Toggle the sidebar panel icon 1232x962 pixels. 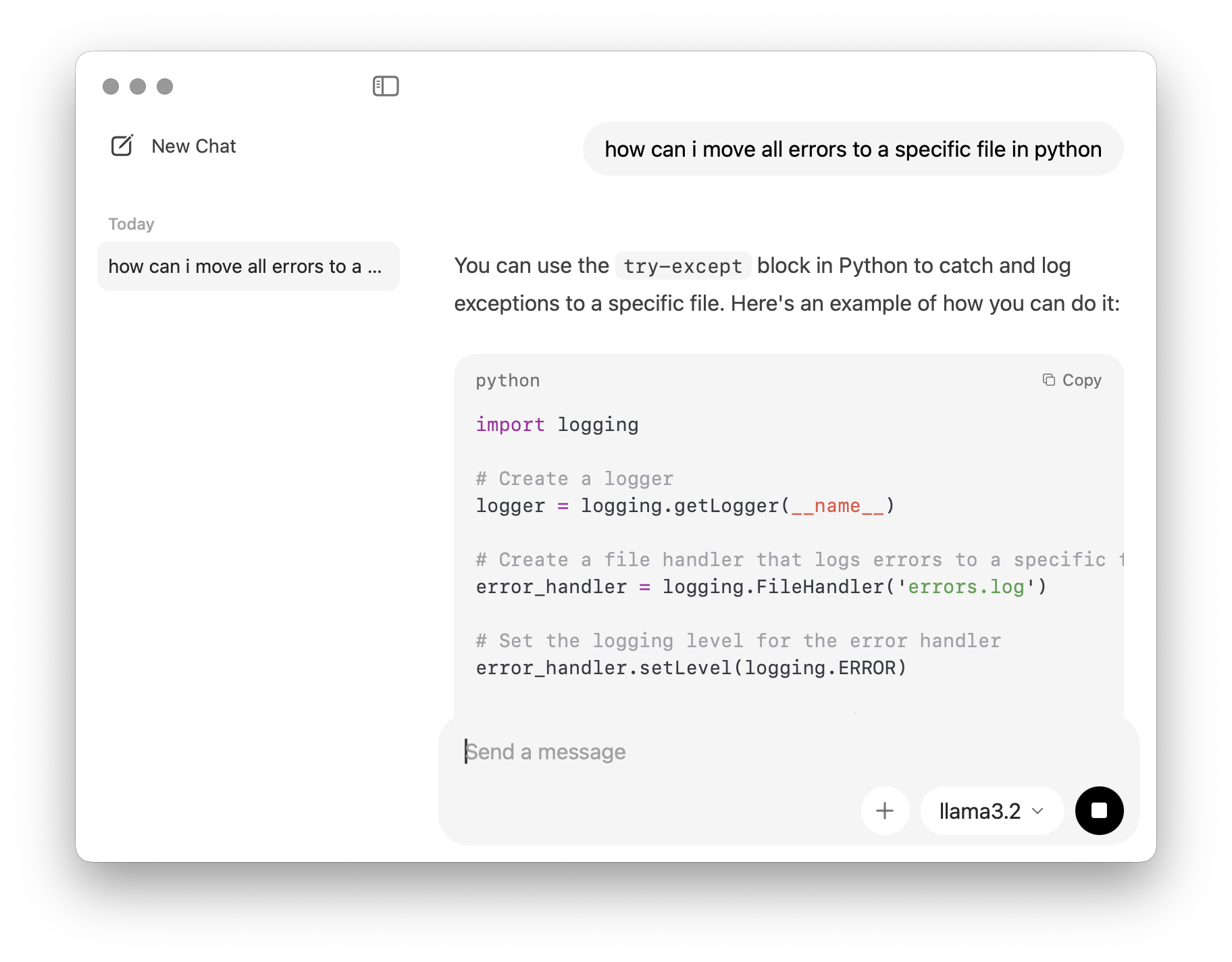point(386,86)
